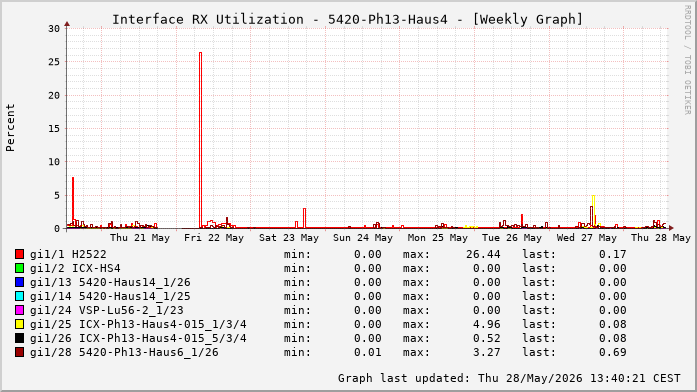This screenshot has height=392, width=697.
Task: Click the 'Sat 23 May' axis label
Action: pos(289,238)
